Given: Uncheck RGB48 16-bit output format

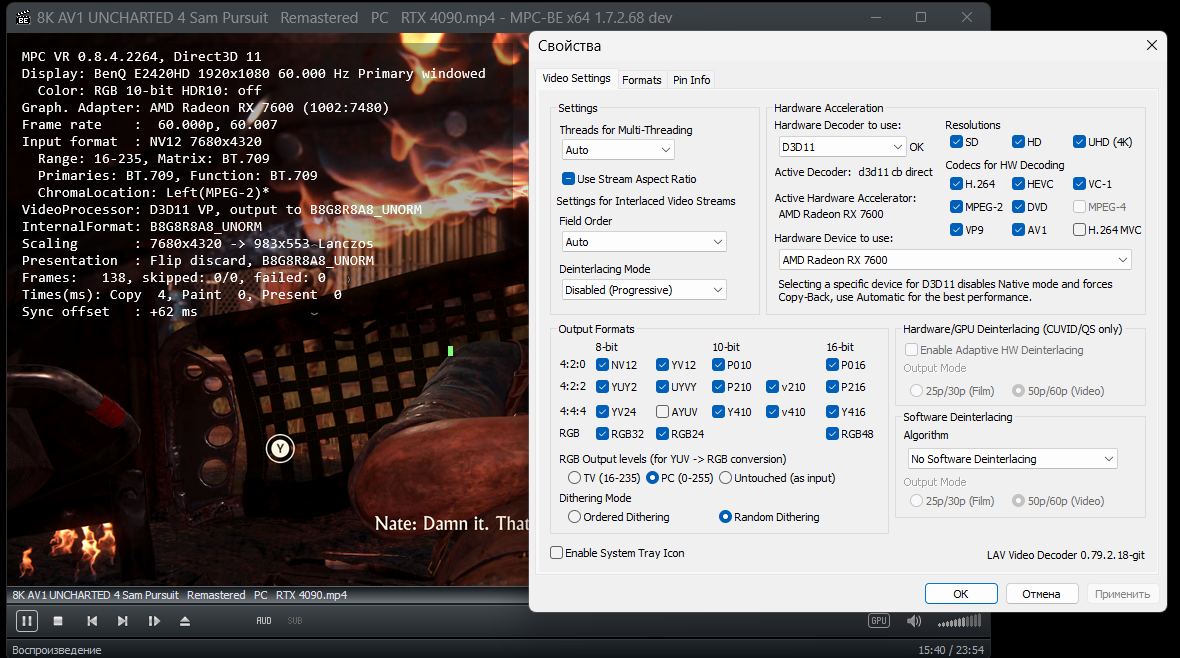Looking at the screenshot, I should [x=832, y=434].
